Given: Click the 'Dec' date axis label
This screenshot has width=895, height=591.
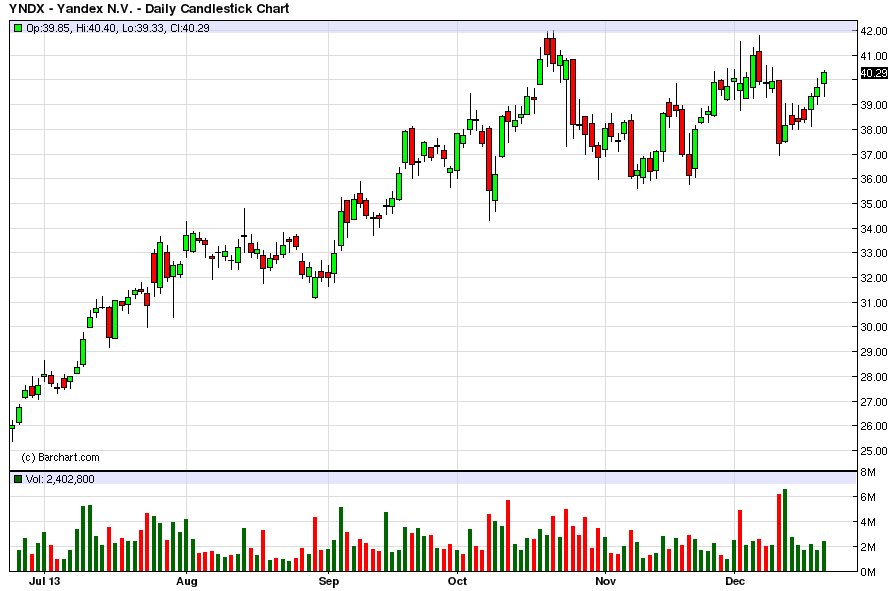Looking at the screenshot, I should click(x=735, y=581).
